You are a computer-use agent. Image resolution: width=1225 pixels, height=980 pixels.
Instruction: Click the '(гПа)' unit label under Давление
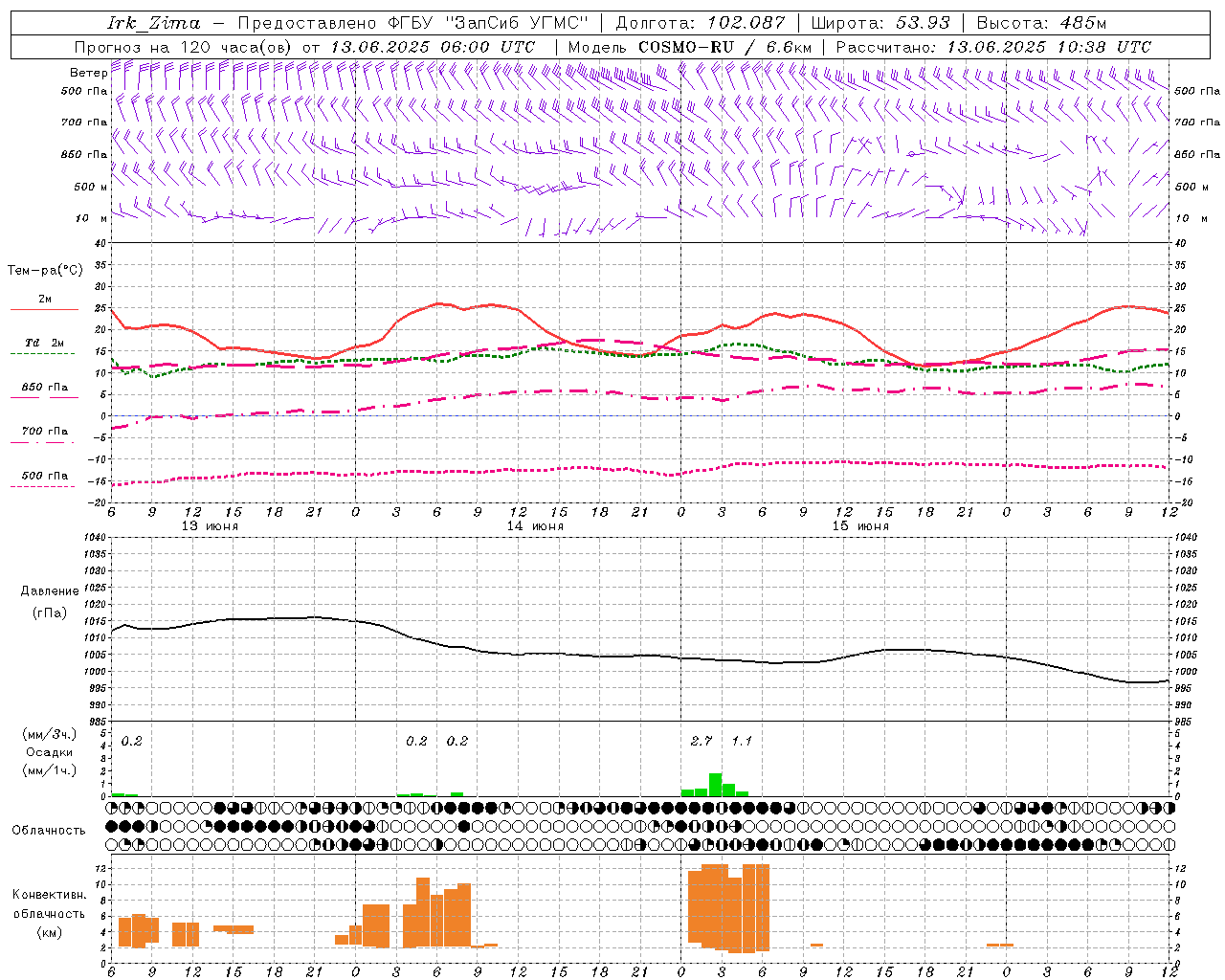coord(50,613)
